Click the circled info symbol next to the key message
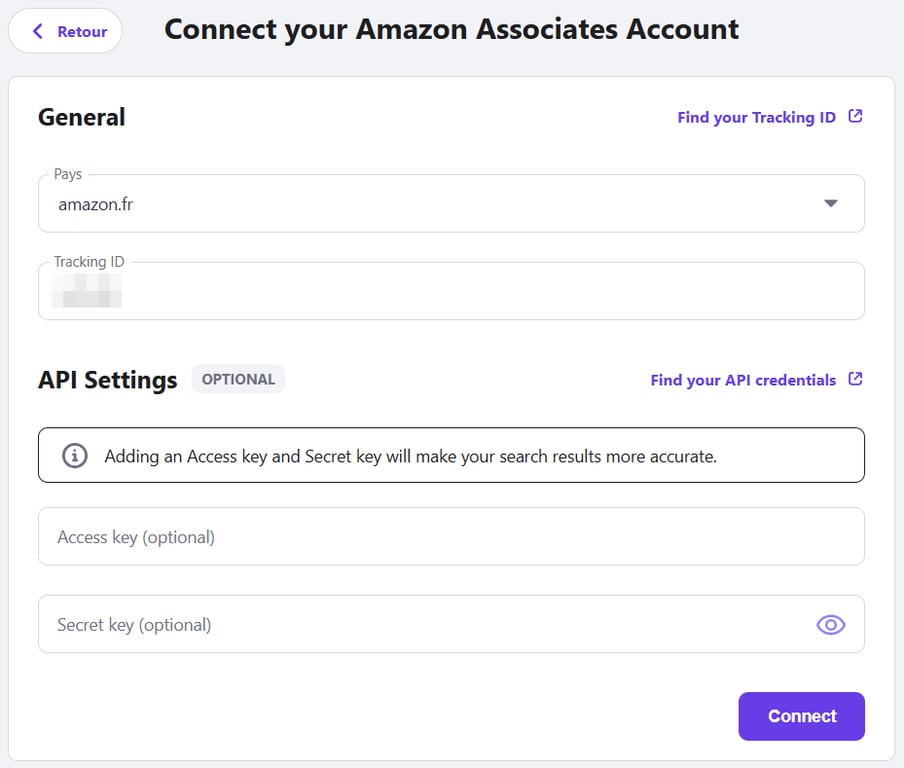This screenshot has width=904, height=768. pos(74,455)
